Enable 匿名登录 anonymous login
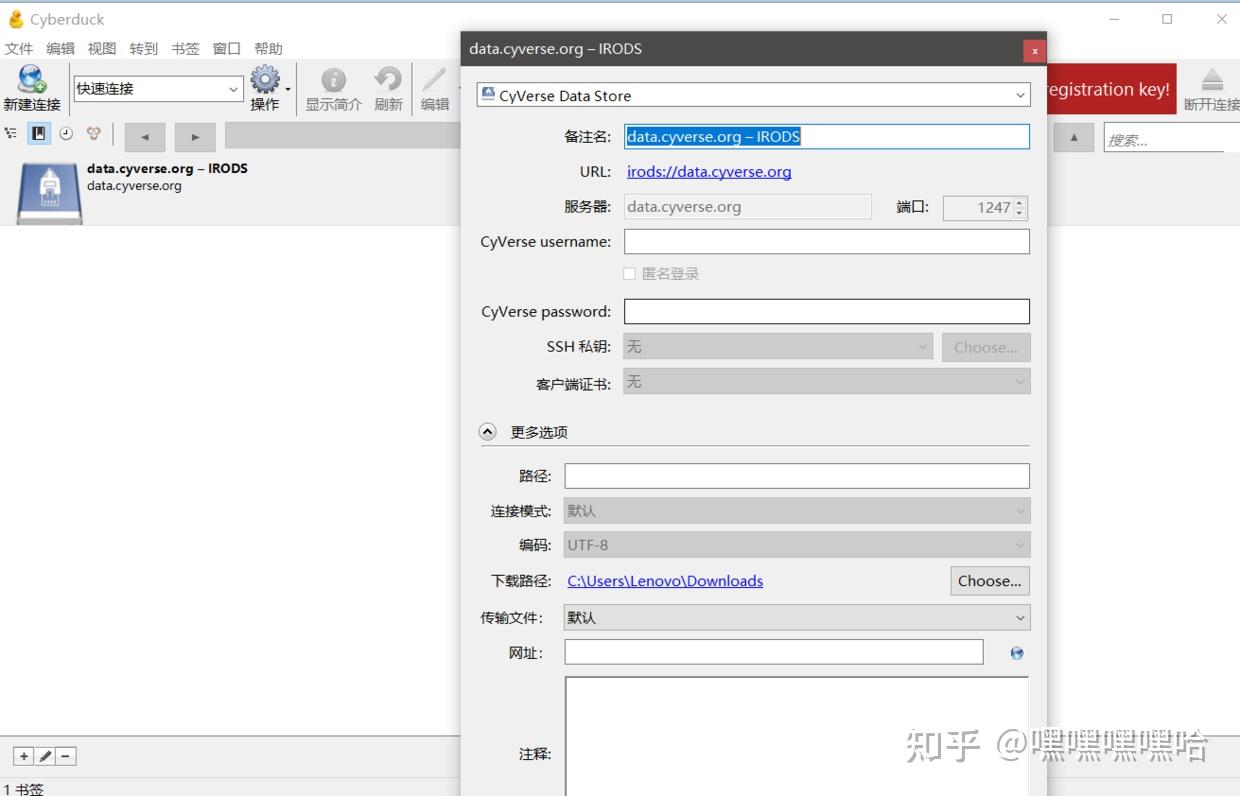The height and width of the screenshot is (796, 1240). [x=630, y=273]
